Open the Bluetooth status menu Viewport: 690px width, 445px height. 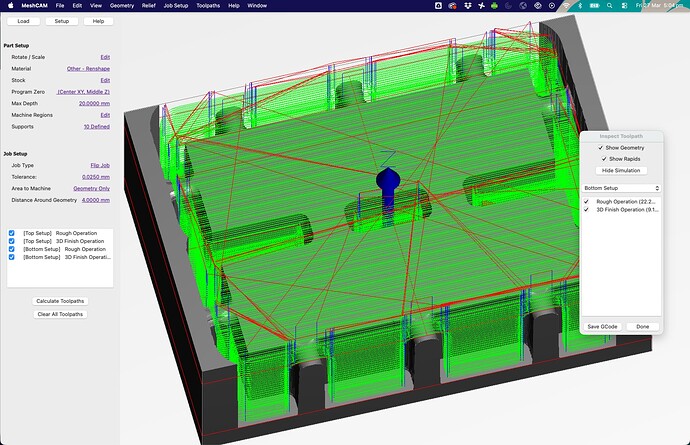click(x=580, y=6)
